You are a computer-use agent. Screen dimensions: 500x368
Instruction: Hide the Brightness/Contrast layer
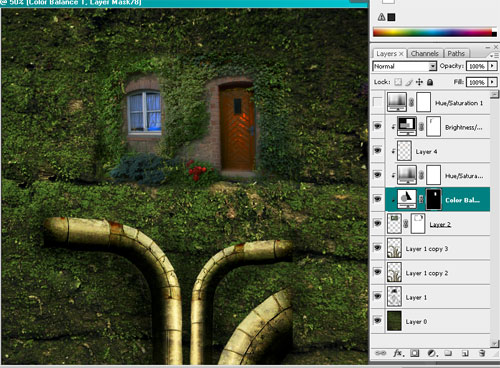(x=377, y=126)
